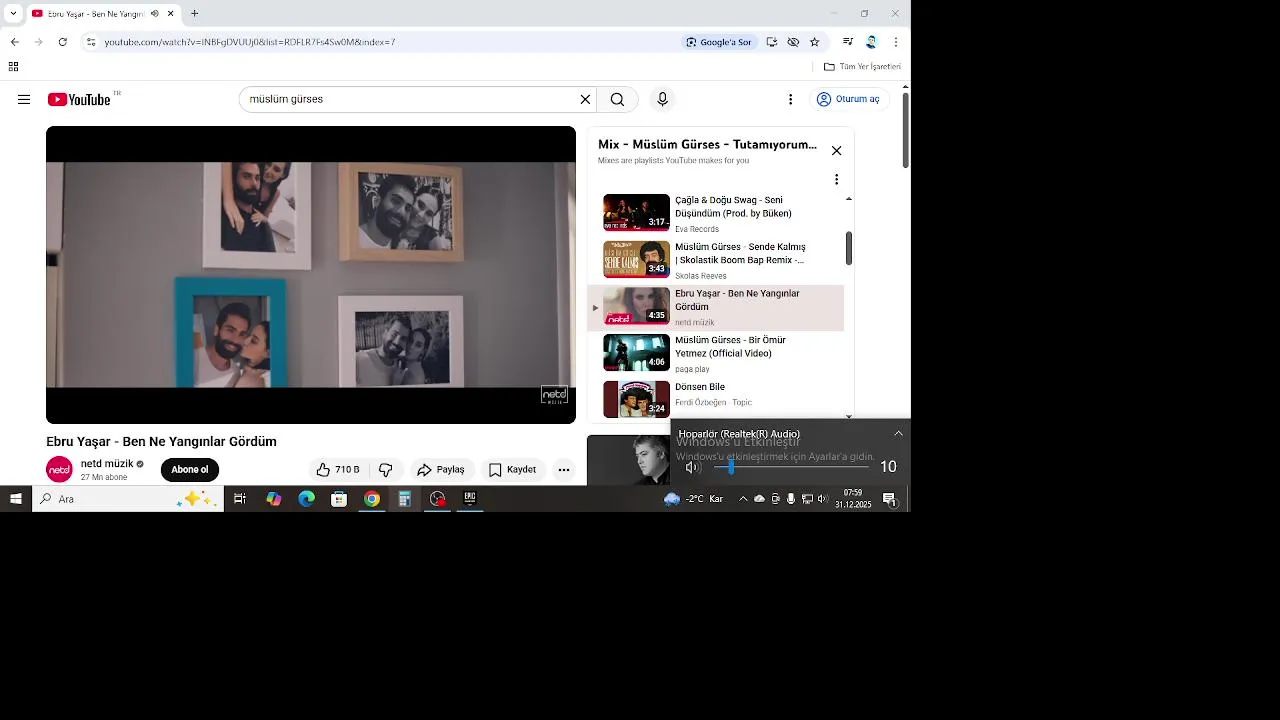Open the Sende Kalmış Boom Bap Remix thumbnail
Viewport: 1280px width, 720px height.
[x=636, y=259]
